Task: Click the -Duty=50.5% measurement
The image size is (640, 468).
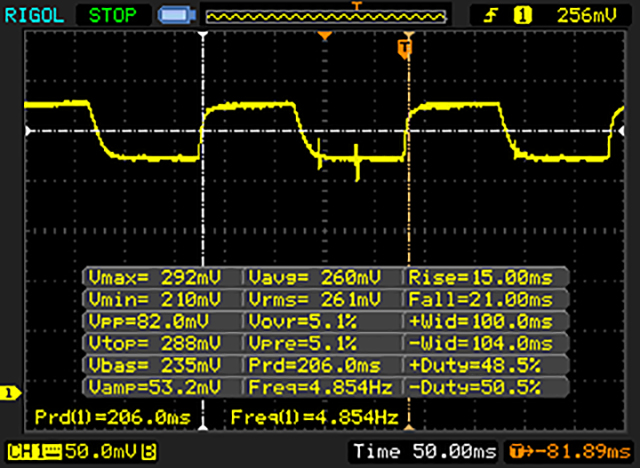Action: (x=475, y=387)
